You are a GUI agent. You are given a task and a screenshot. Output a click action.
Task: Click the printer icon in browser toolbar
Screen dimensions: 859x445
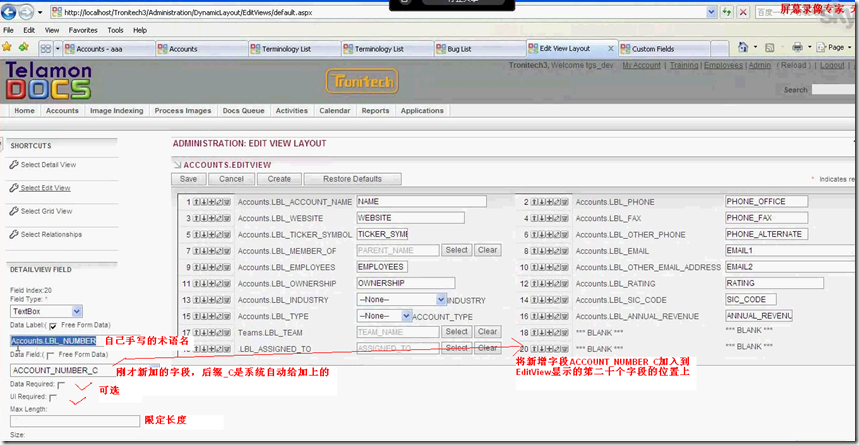(797, 47)
